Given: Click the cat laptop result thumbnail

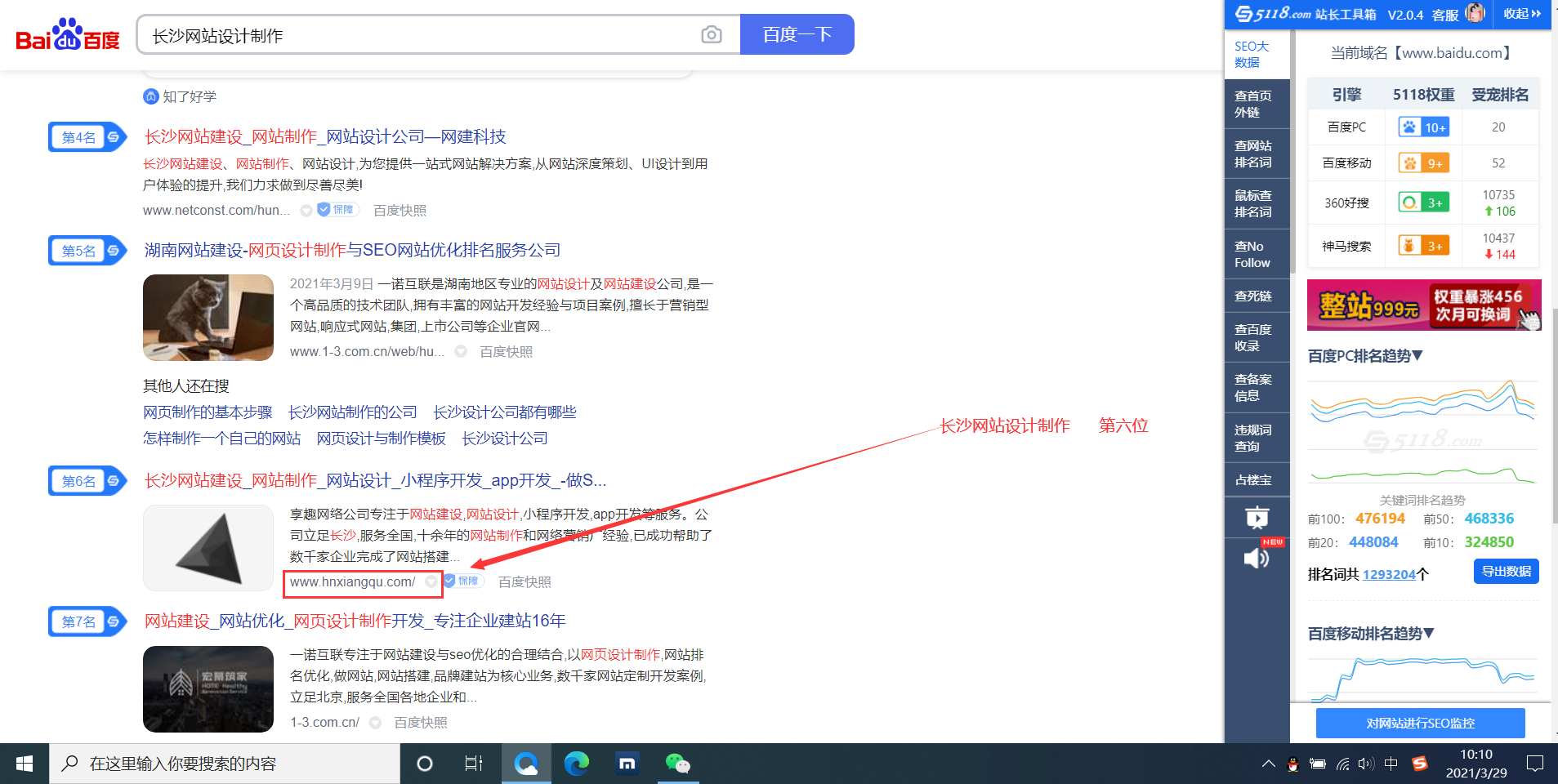Looking at the screenshot, I should tap(208, 318).
